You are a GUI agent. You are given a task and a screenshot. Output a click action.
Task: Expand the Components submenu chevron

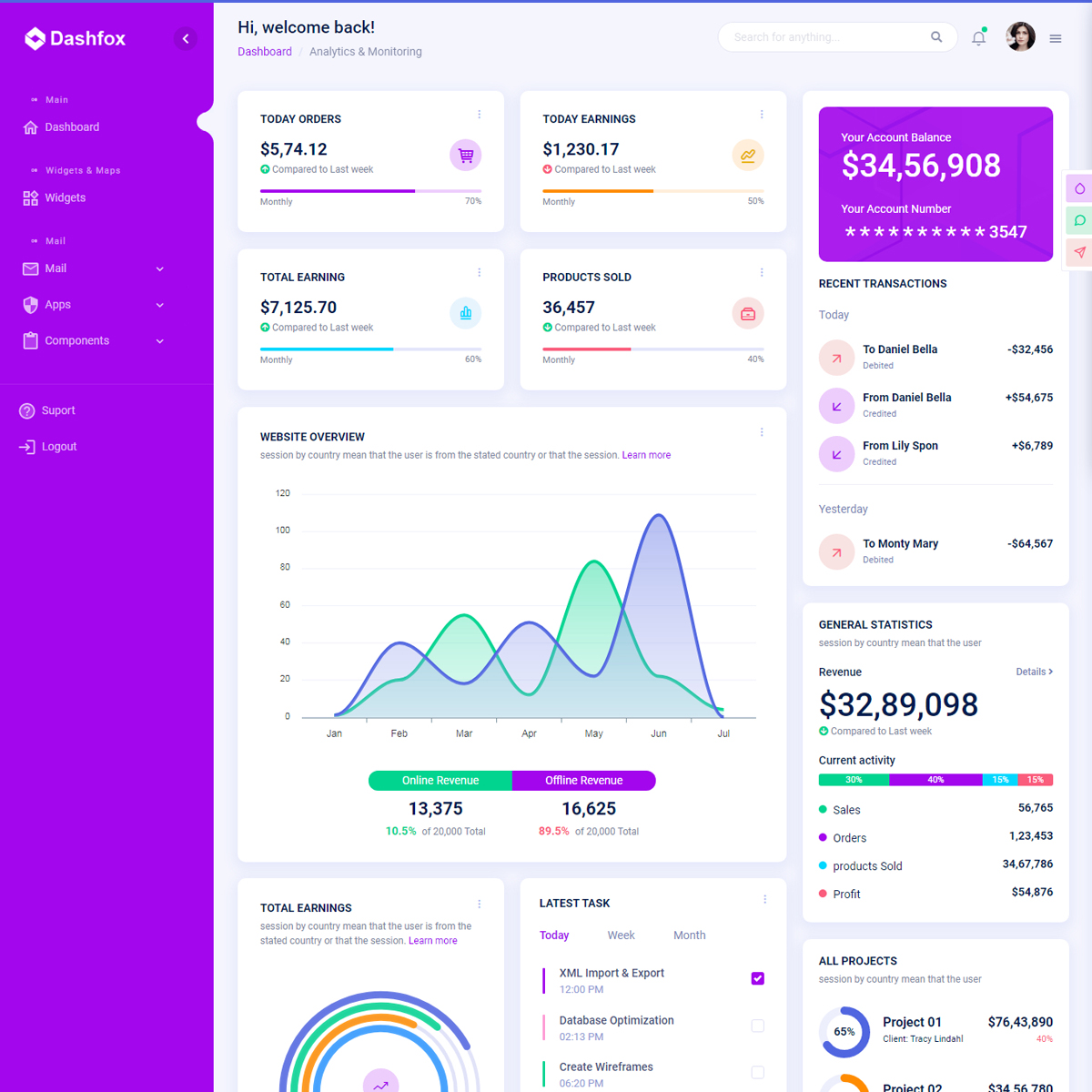click(x=160, y=341)
